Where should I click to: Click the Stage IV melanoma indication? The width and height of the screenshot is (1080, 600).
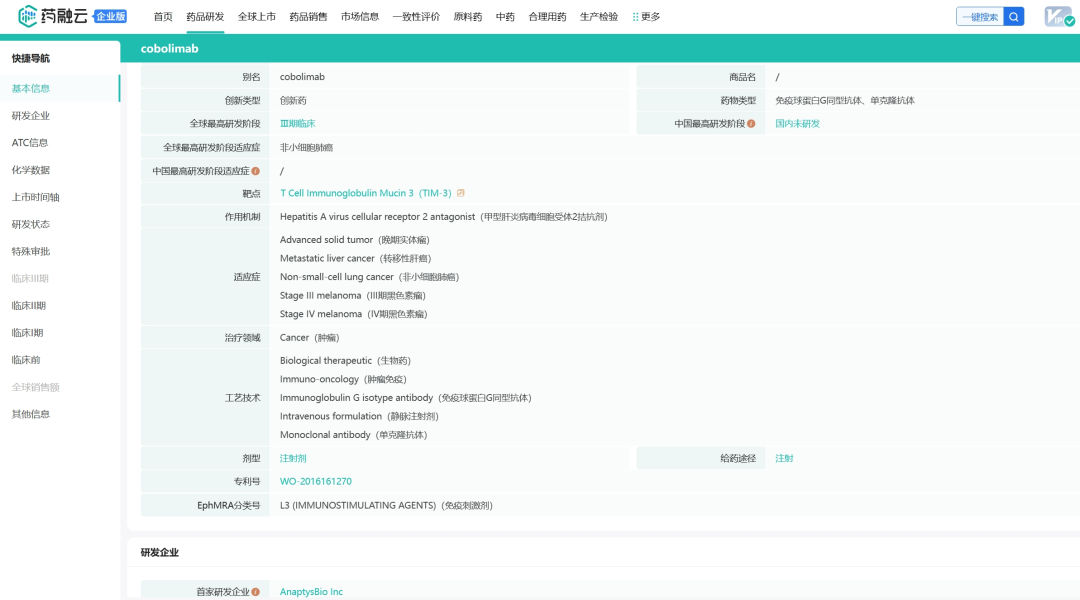354,314
